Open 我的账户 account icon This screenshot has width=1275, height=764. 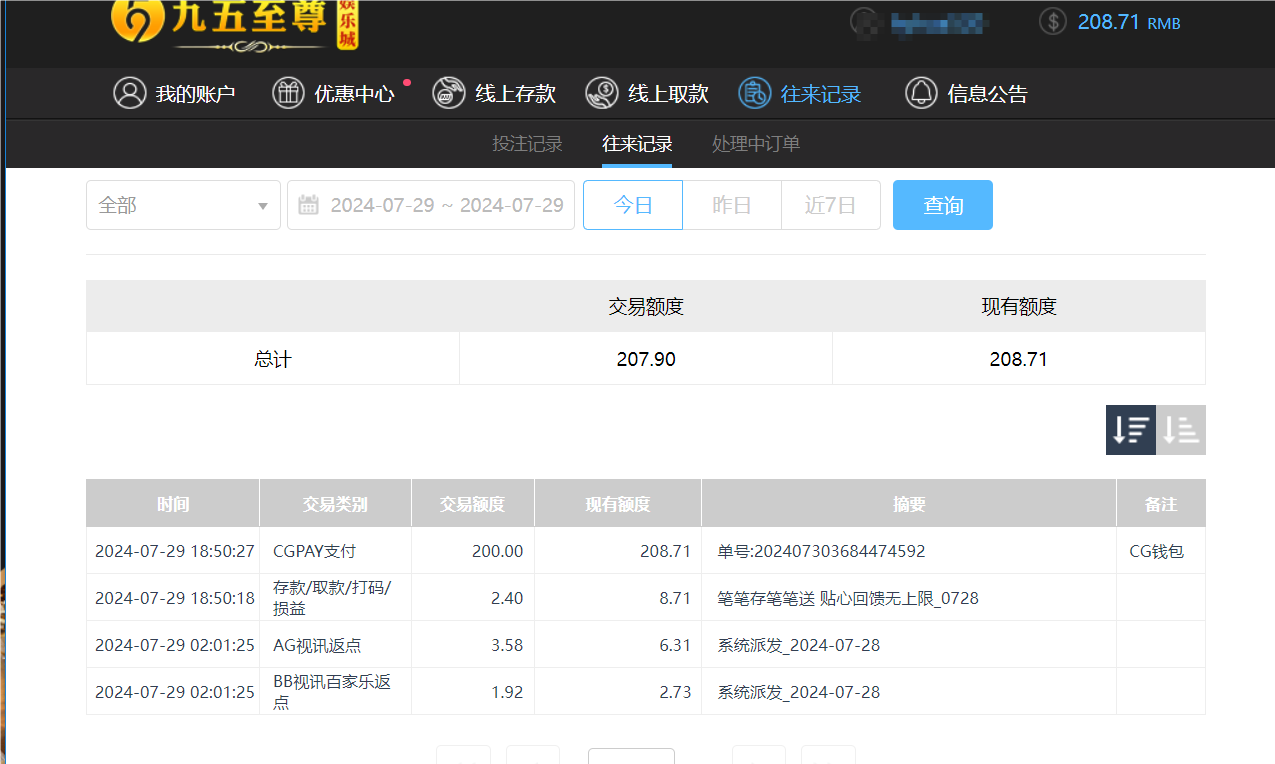tap(130, 93)
